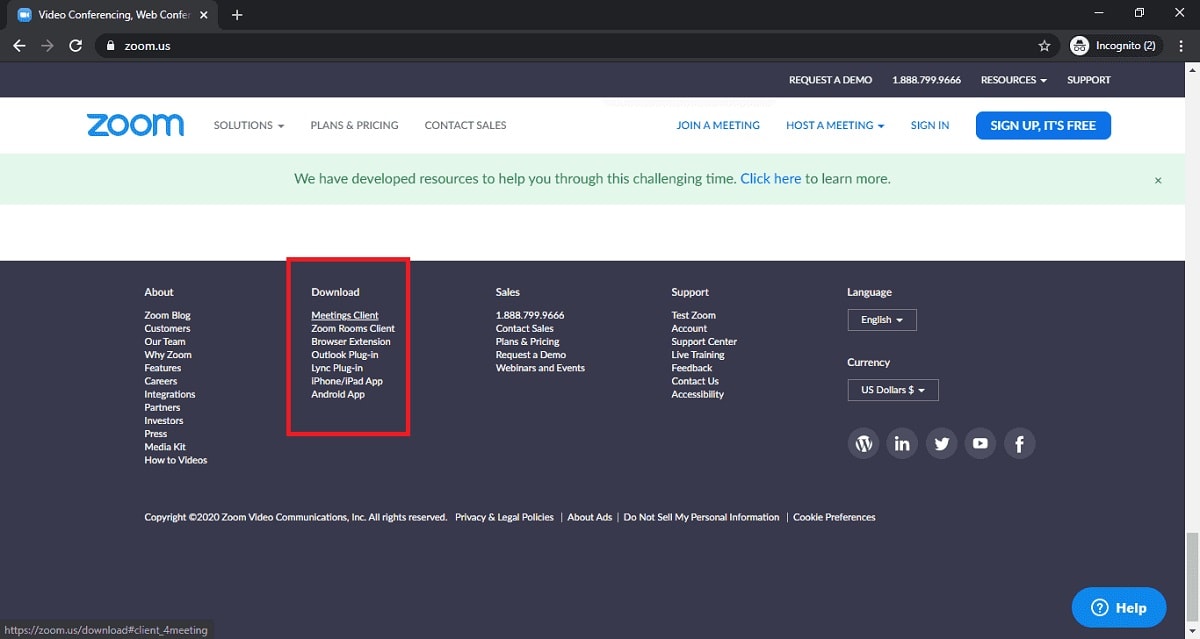Screen dimensions: 1200x639
Task: View site info via the lock icon
Action: (110, 46)
